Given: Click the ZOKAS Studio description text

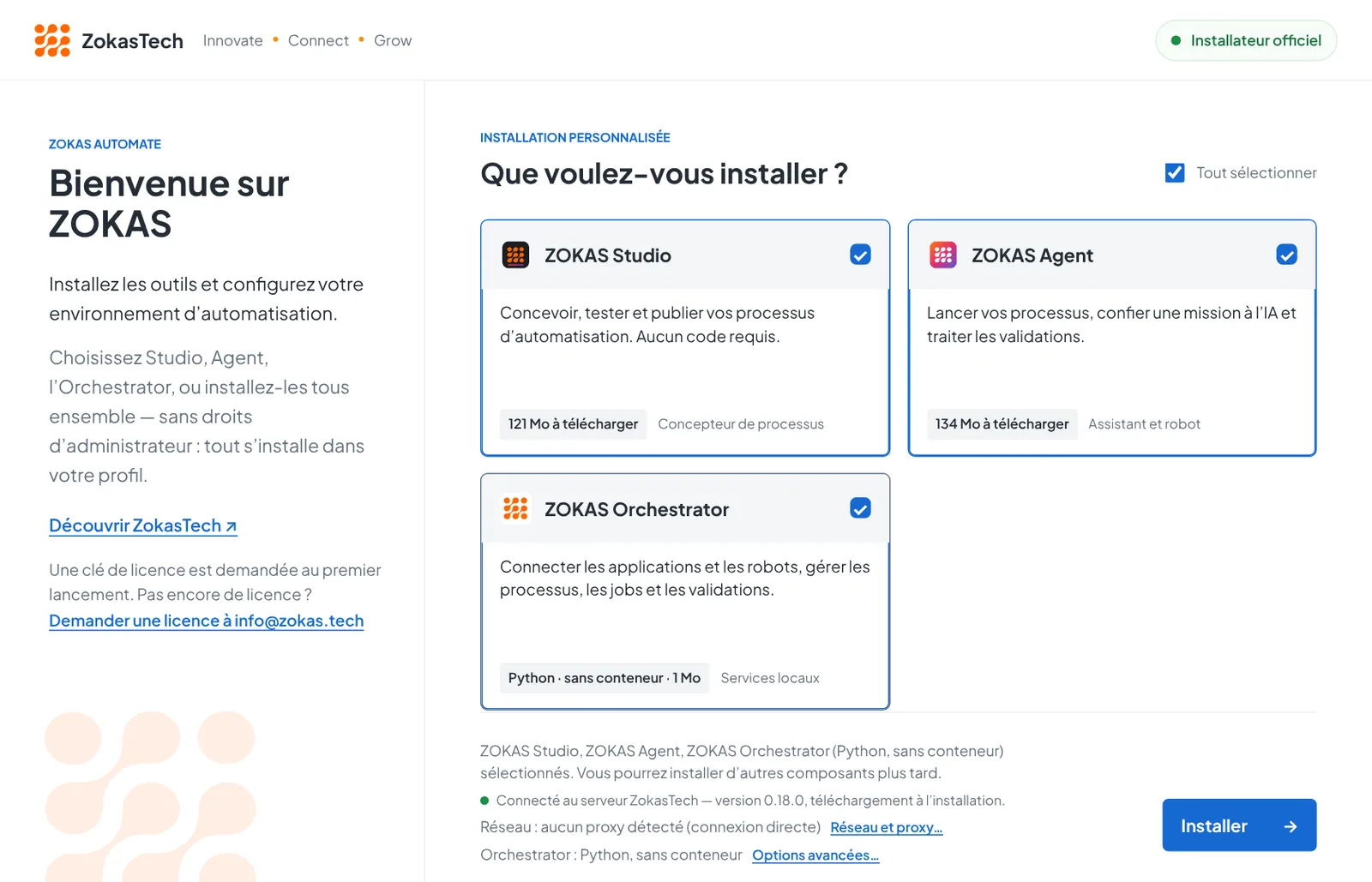Looking at the screenshot, I should pyautogui.click(x=658, y=325).
